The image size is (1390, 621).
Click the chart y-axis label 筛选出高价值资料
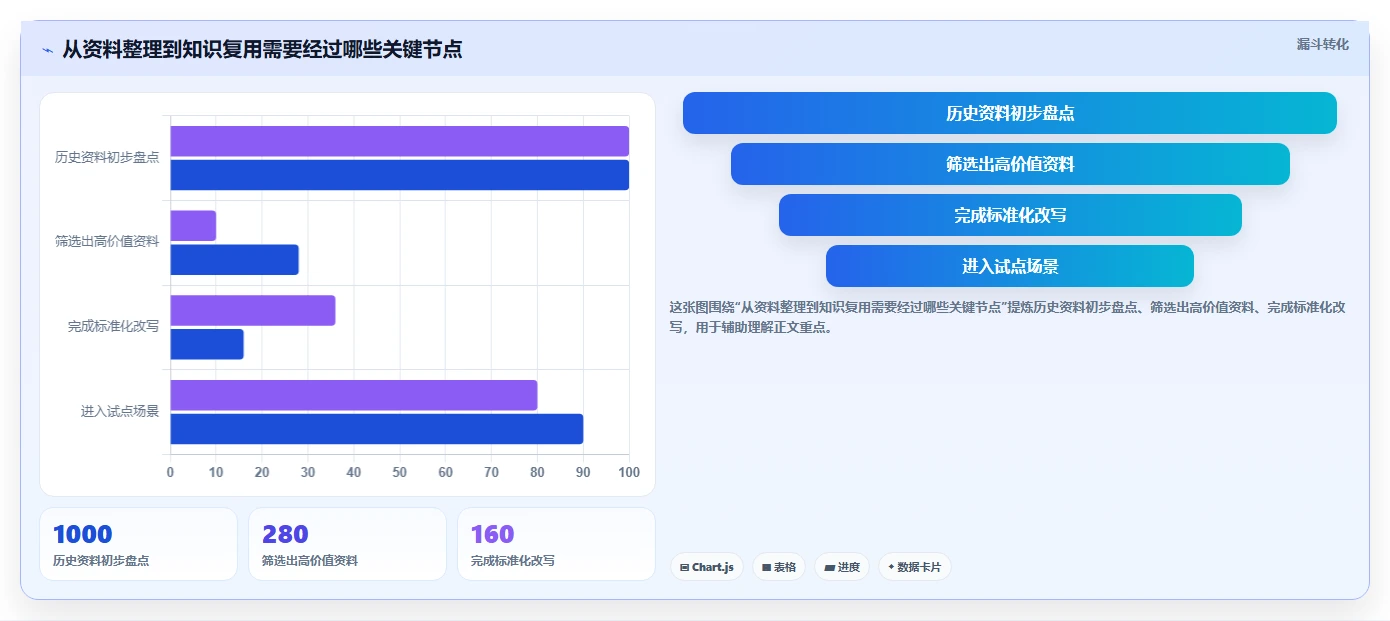(107, 242)
